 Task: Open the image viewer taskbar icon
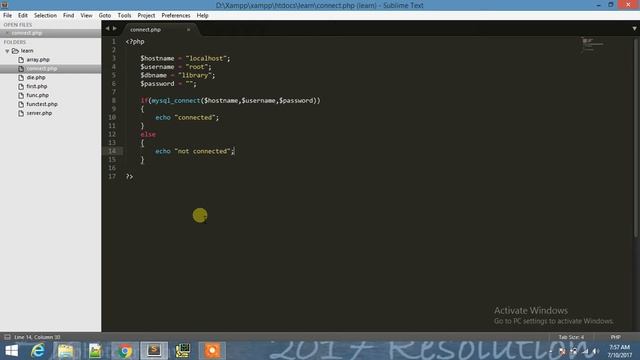click(x=95, y=351)
